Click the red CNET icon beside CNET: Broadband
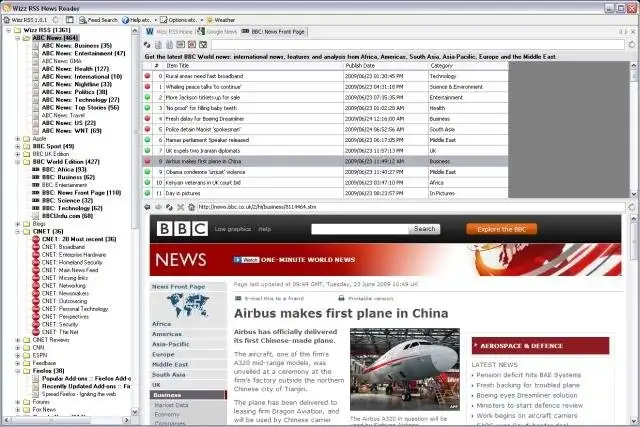 [36, 247]
